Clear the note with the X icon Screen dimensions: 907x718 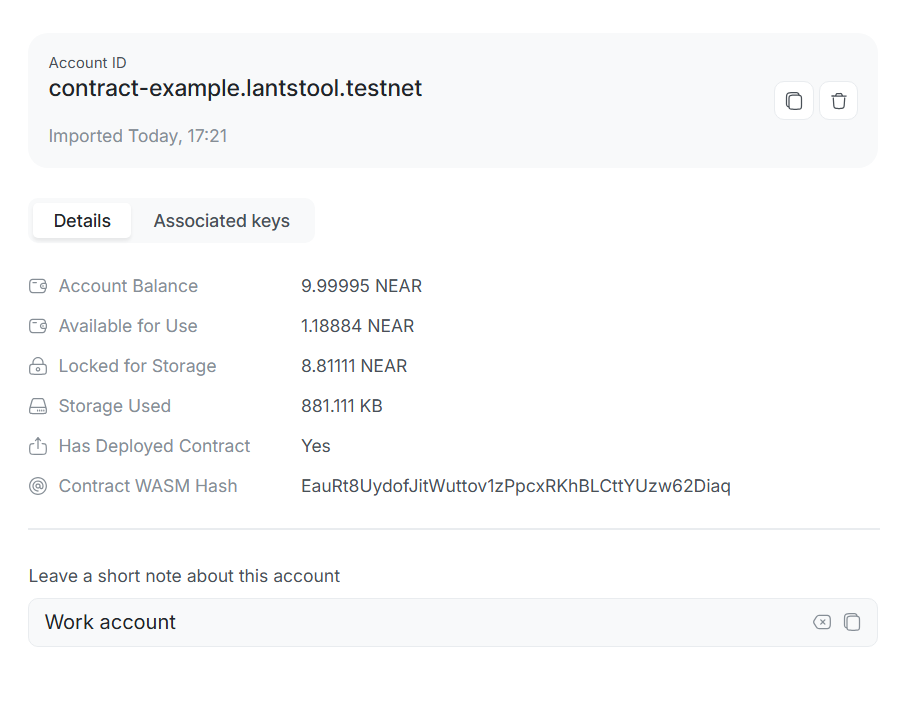821,622
